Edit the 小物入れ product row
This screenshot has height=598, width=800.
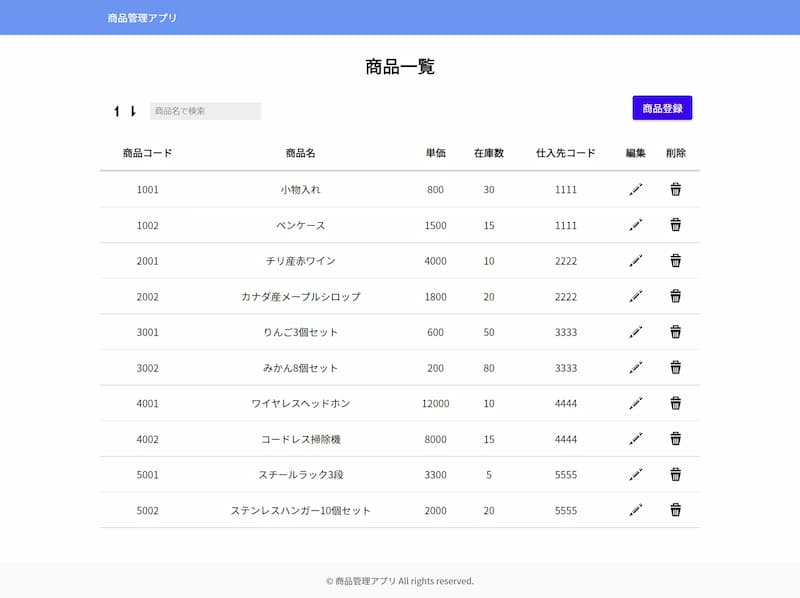pyautogui.click(x=636, y=189)
